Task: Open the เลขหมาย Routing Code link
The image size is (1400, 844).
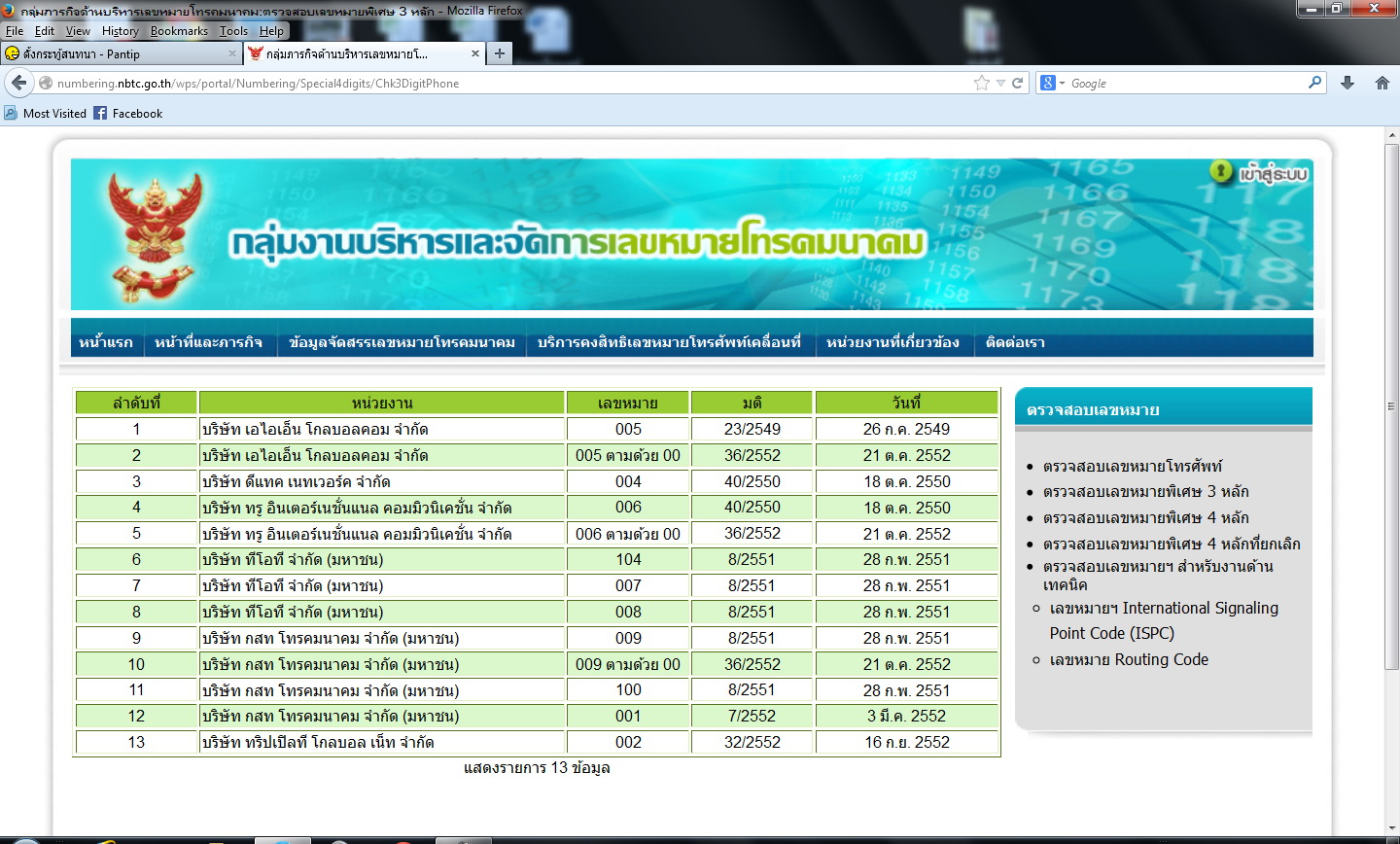Action: pos(1129,659)
